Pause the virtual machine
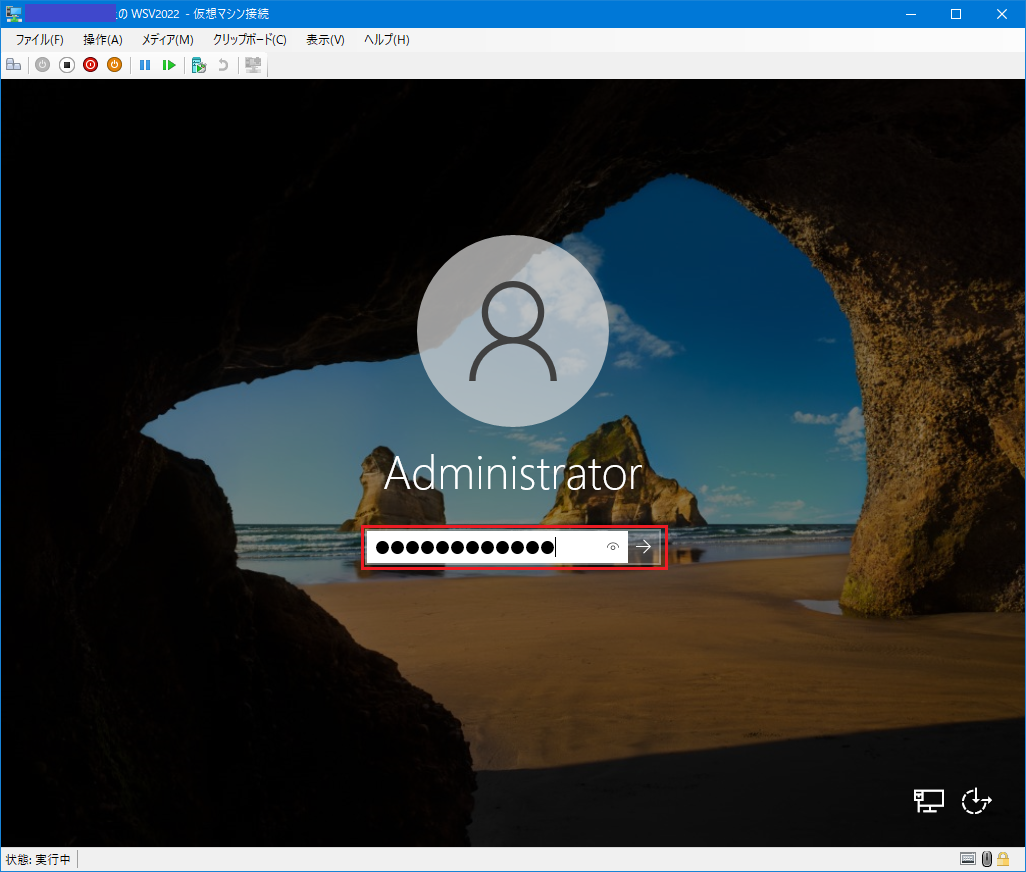This screenshot has height=872, width=1026. pyautogui.click(x=145, y=64)
